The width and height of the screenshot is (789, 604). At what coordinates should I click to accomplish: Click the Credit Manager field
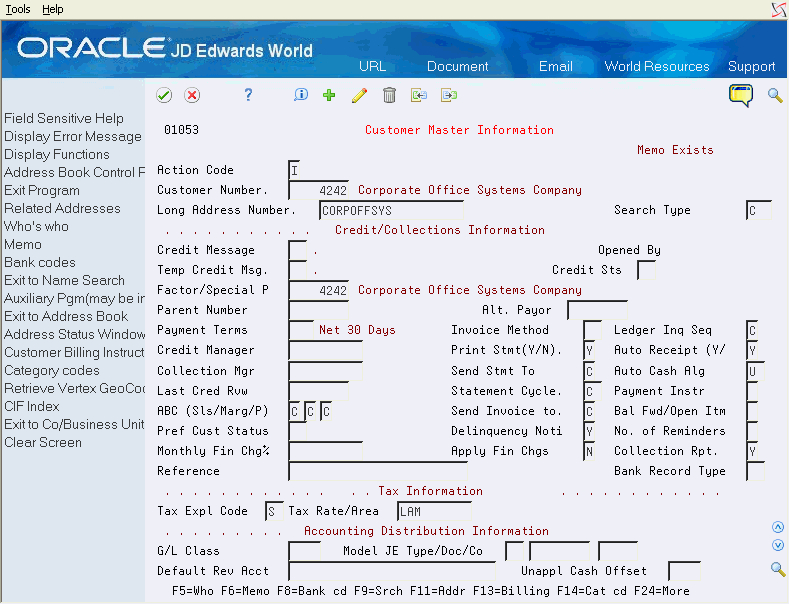point(326,350)
